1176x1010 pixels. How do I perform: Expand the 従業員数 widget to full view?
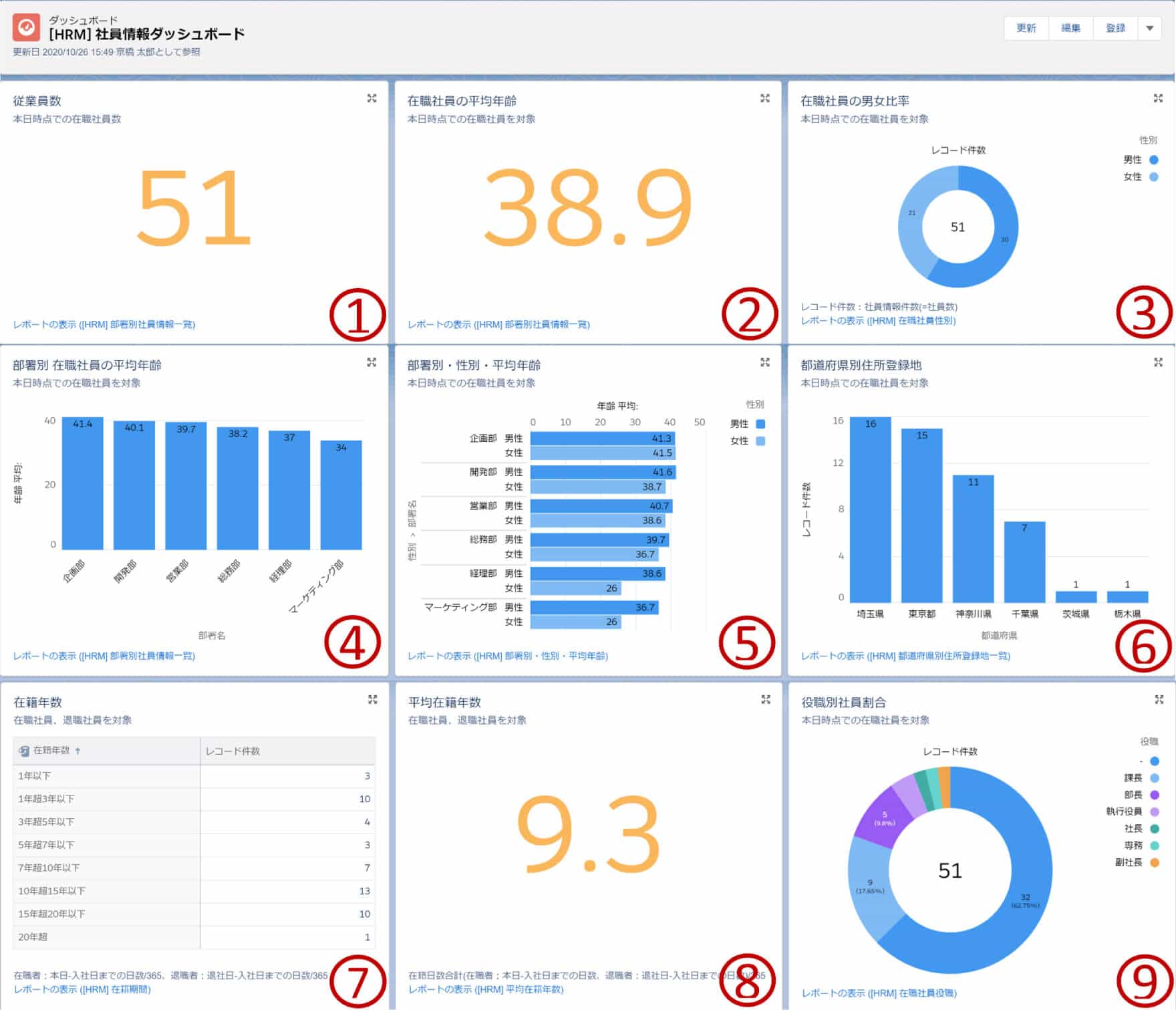tap(372, 98)
